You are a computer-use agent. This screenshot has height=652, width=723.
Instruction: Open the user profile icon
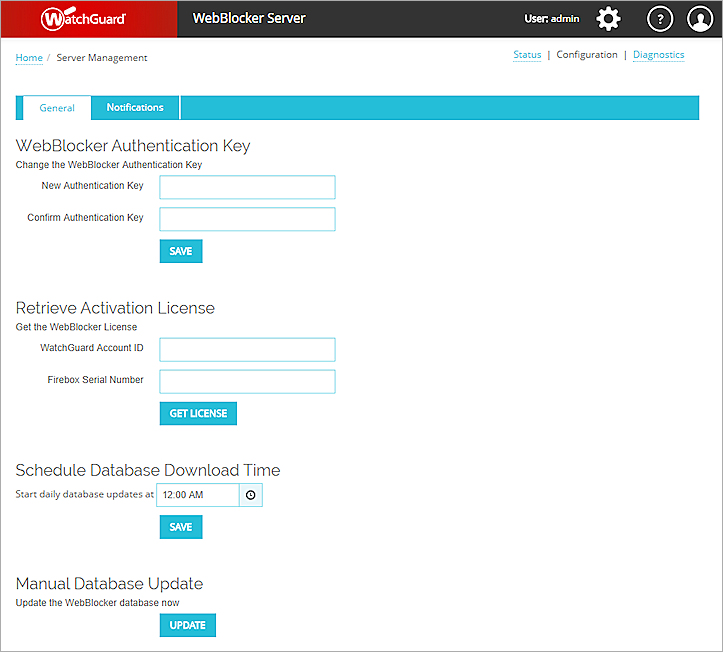[699, 19]
